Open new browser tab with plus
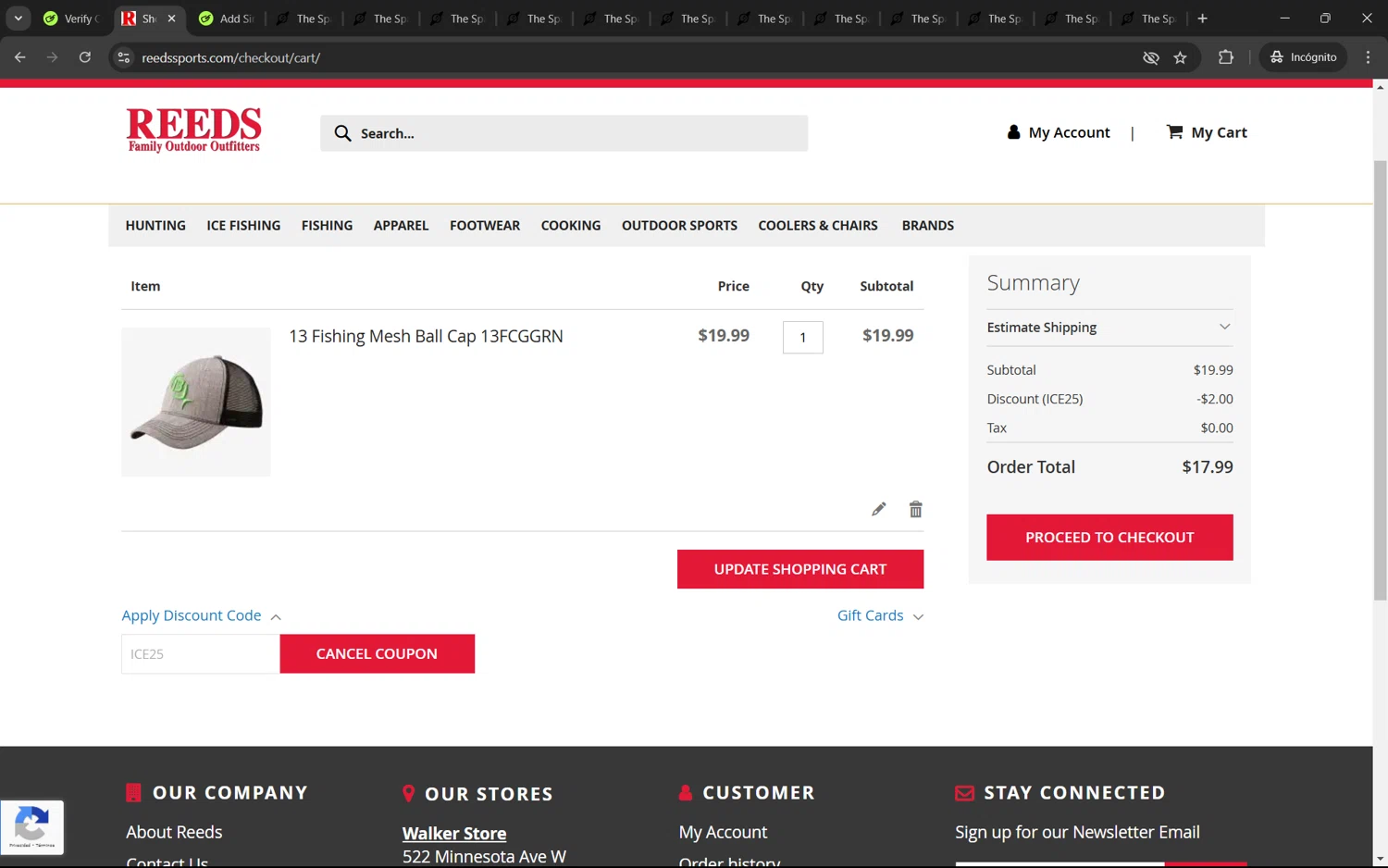The image size is (1388, 868). [x=1202, y=19]
